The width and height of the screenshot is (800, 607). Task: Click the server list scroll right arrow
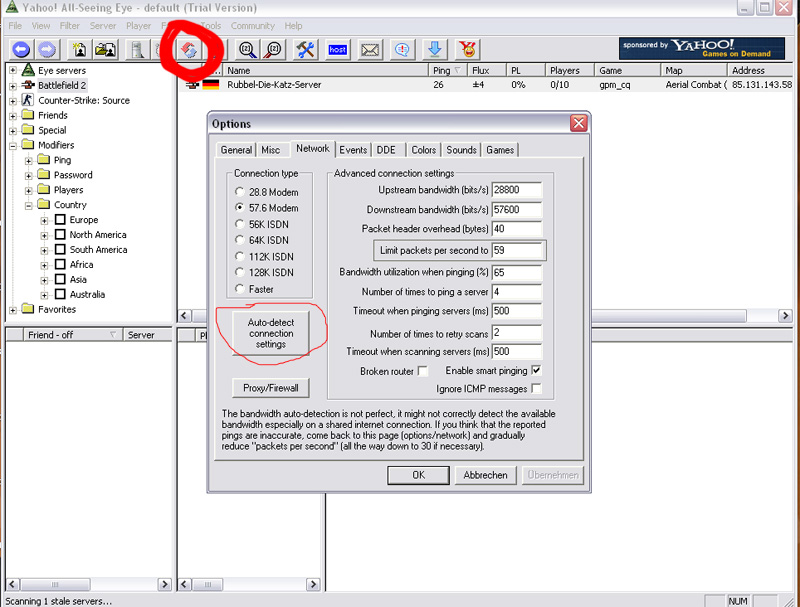point(785,316)
